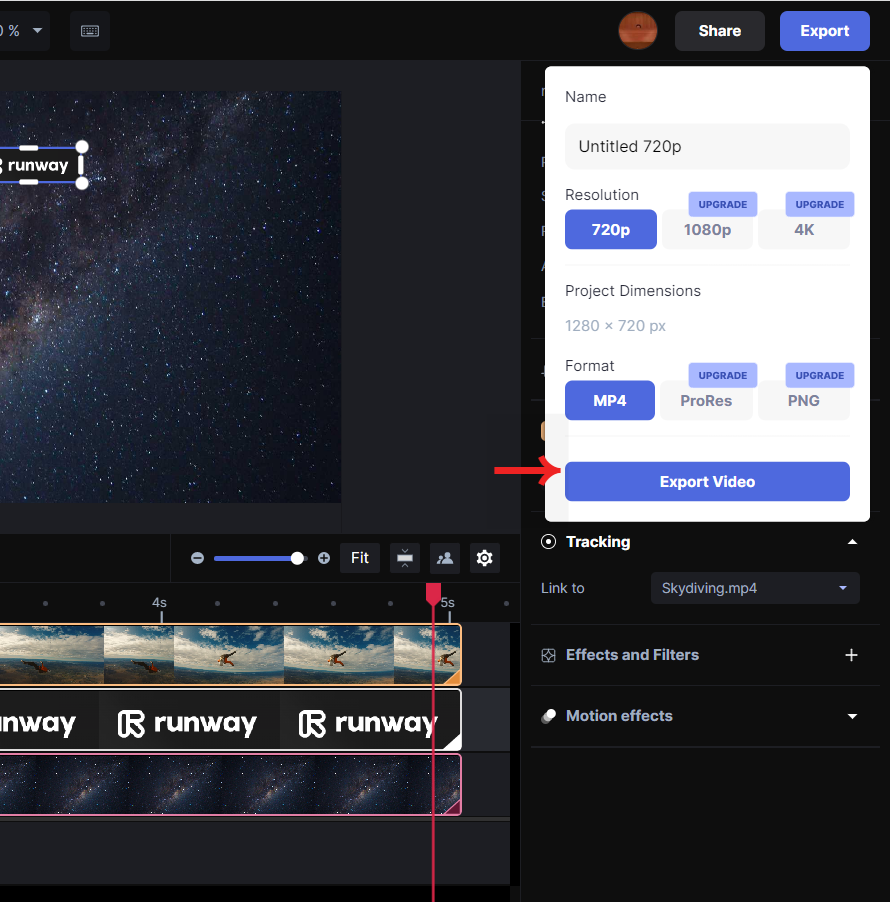Screen dimensions: 890x902
Task: Click the top Export button
Action: 824,31
